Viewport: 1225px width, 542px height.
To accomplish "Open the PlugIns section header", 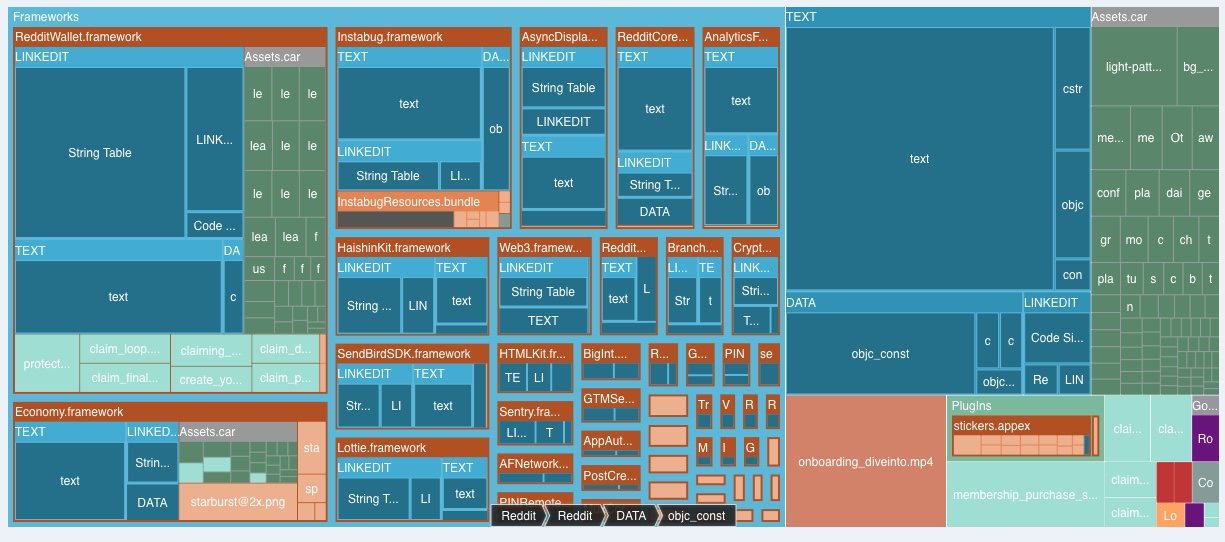I will (1025, 406).
